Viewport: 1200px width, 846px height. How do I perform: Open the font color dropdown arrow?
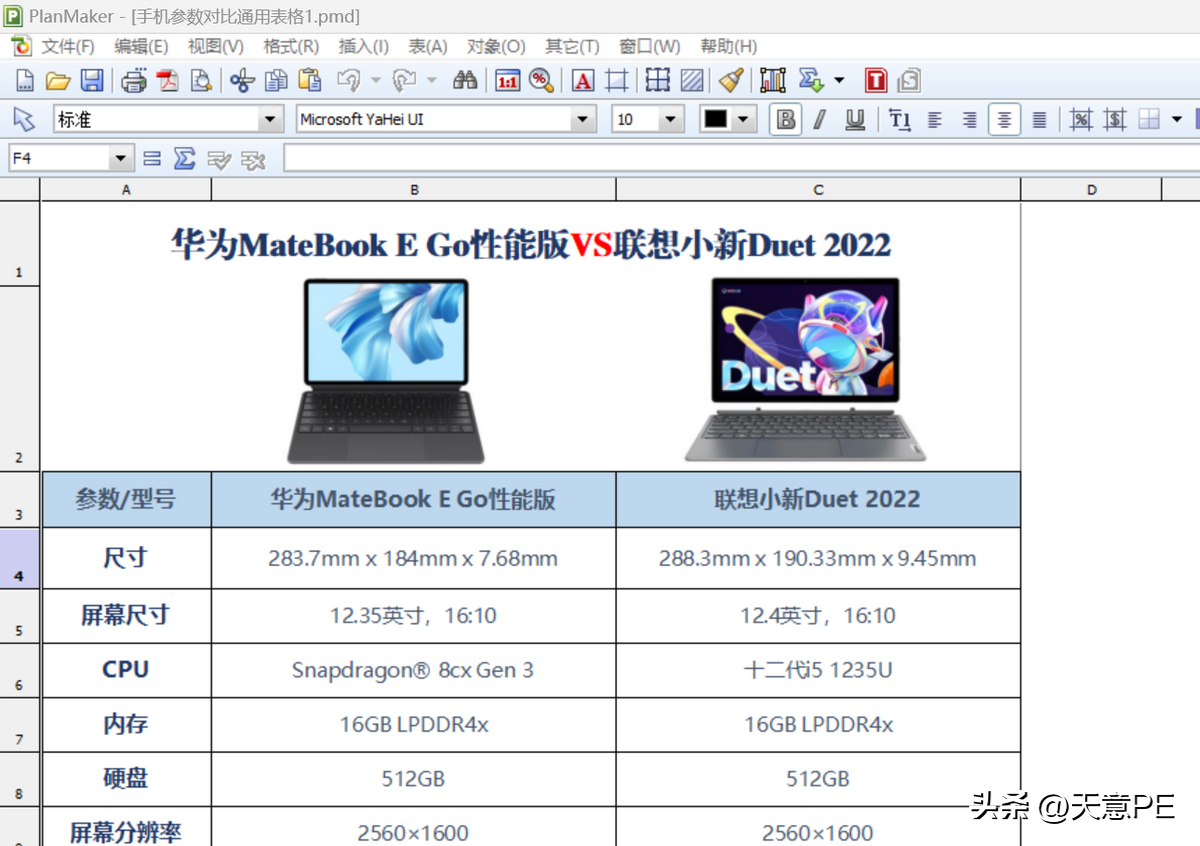click(742, 120)
